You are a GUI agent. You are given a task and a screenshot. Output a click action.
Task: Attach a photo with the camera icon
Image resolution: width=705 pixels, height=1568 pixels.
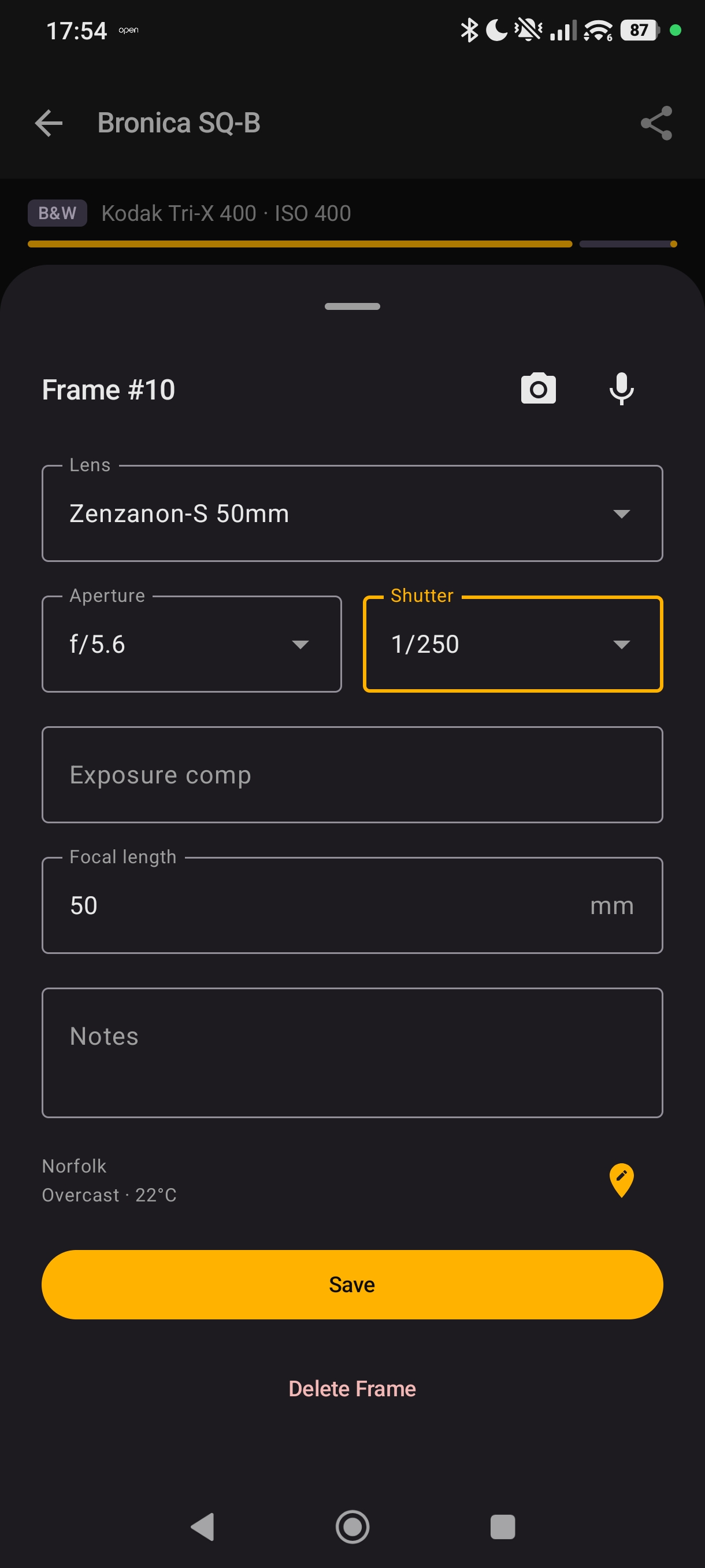(538, 389)
